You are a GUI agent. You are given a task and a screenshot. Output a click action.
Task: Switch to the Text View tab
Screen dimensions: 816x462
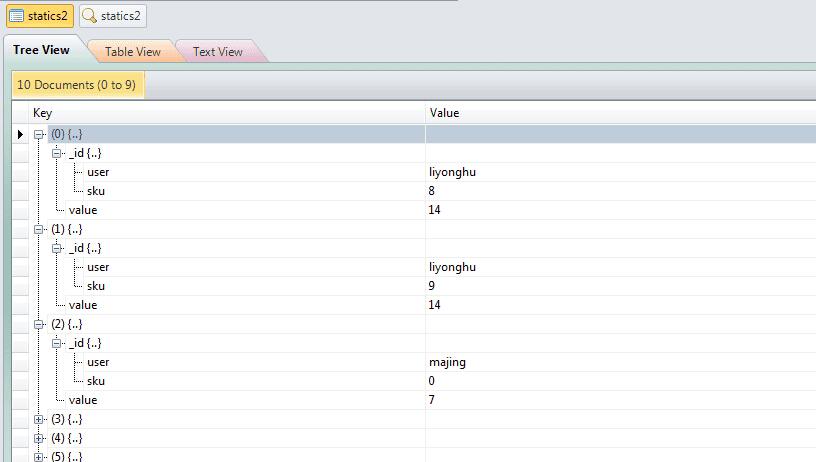click(217, 52)
